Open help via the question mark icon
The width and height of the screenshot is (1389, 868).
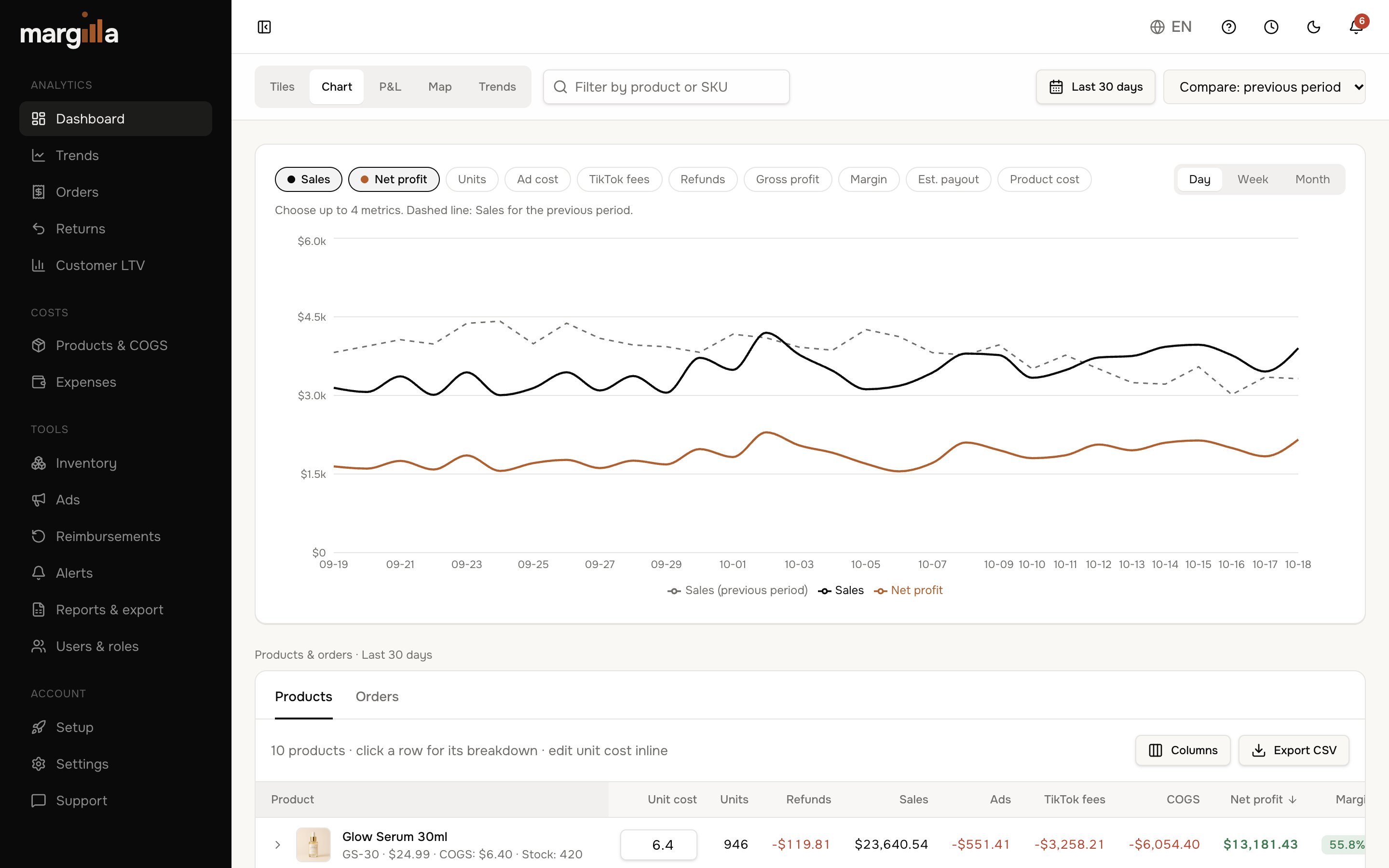point(1228,27)
